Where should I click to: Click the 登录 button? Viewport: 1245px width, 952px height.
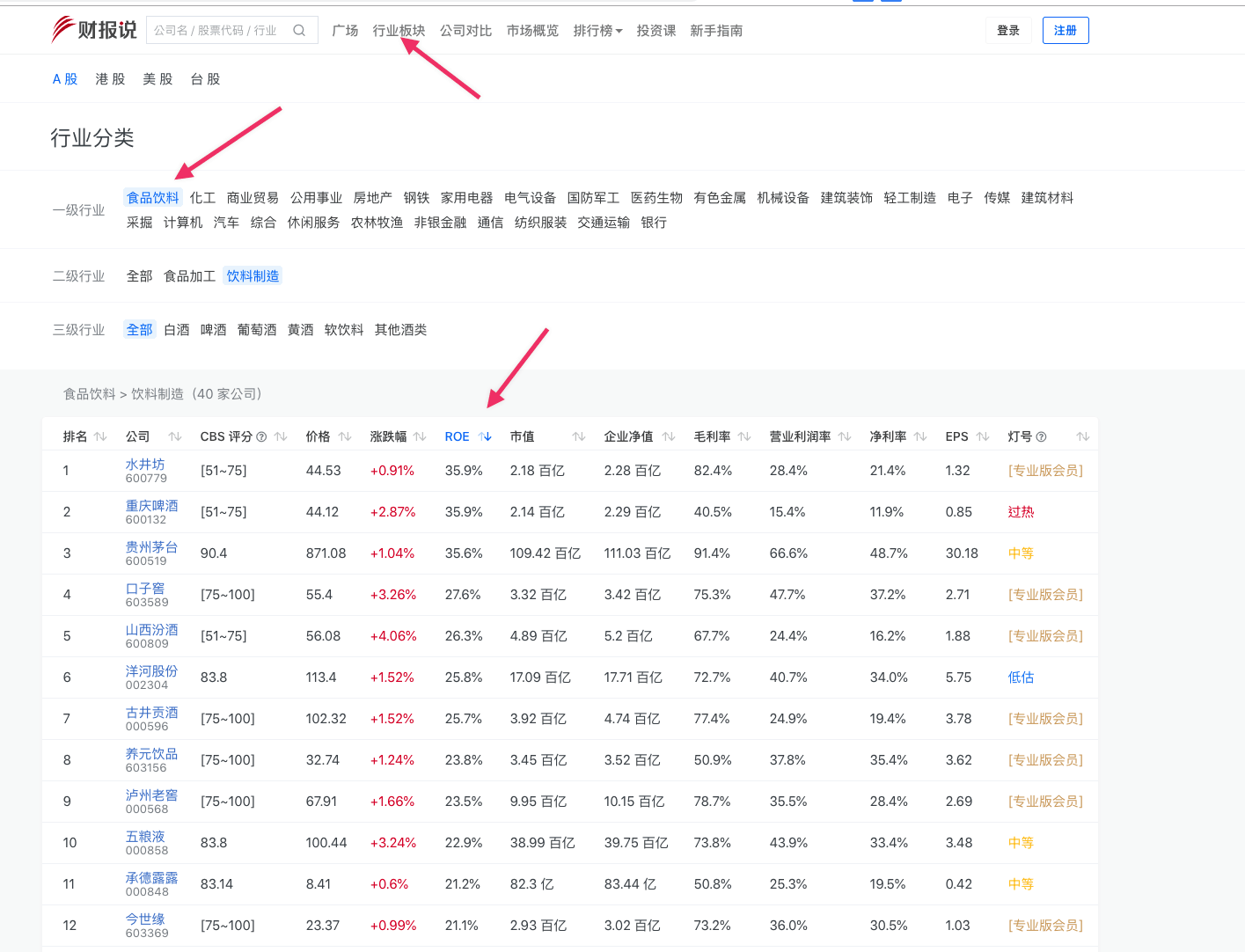(x=1008, y=31)
